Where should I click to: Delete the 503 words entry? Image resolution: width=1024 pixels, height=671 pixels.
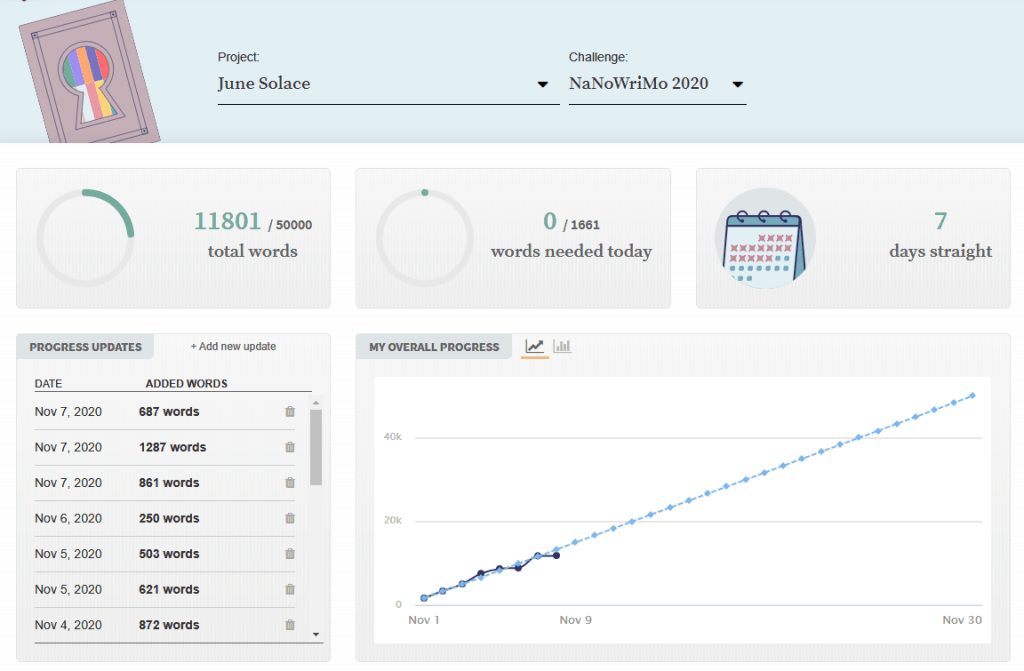coord(290,553)
